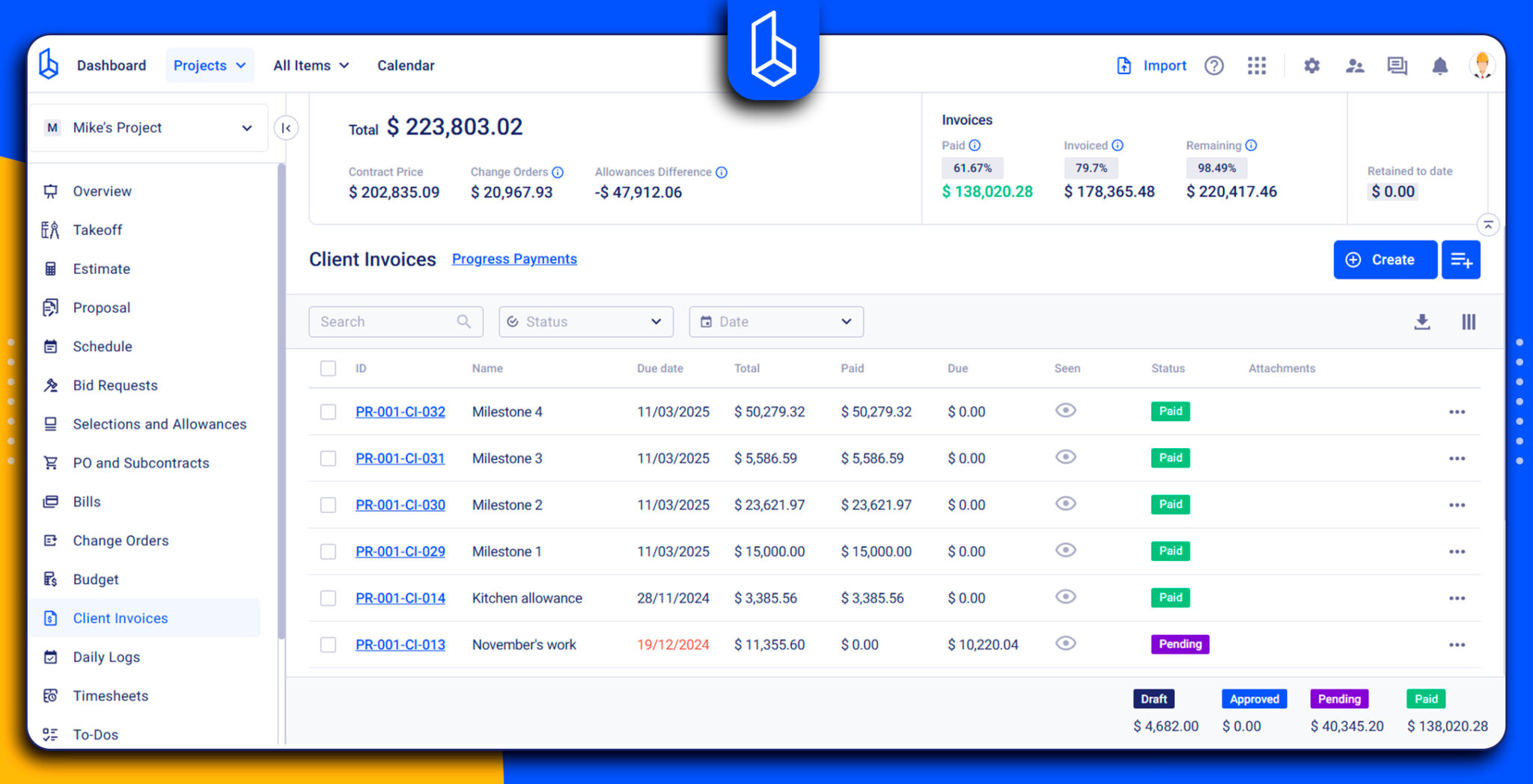The height and width of the screenshot is (784, 1533).
Task: Expand the All Items dropdown
Action: click(x=311, y=66)
